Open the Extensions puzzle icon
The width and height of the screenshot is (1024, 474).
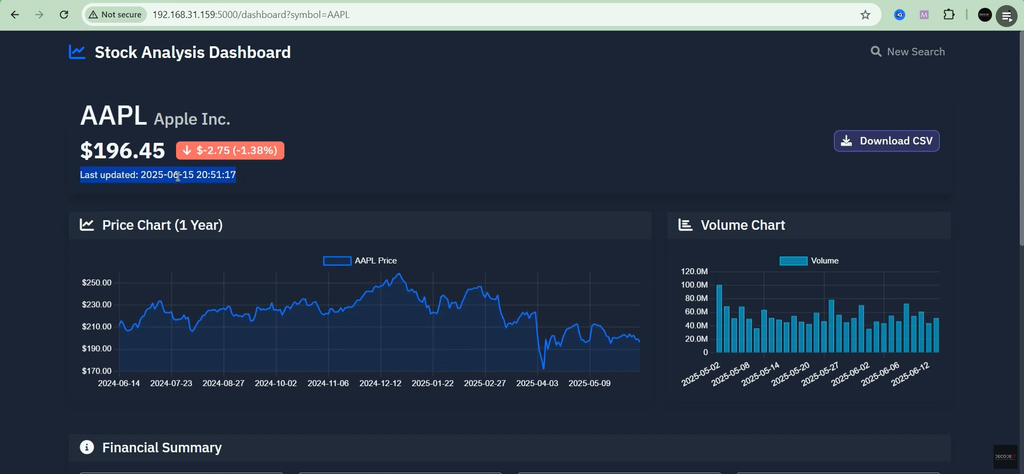949,14
